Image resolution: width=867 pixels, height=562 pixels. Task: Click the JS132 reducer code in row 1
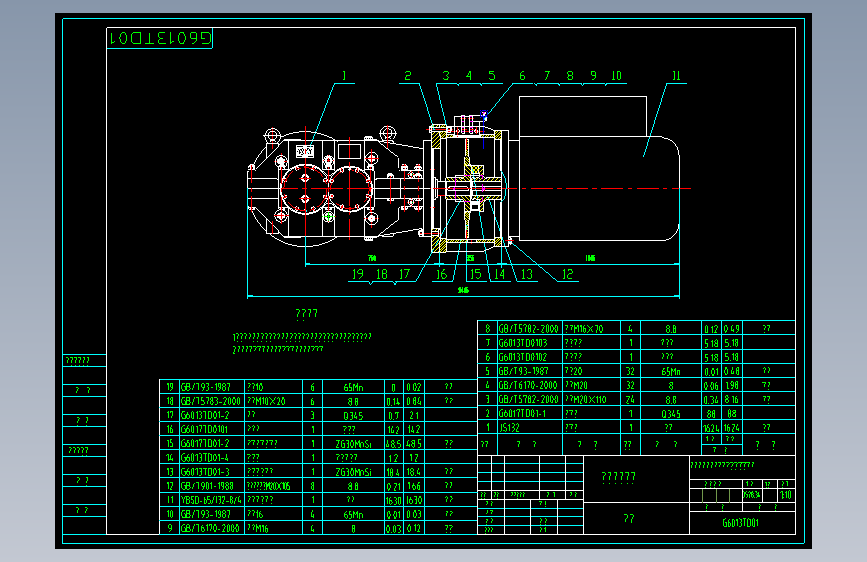click(509, 428)
